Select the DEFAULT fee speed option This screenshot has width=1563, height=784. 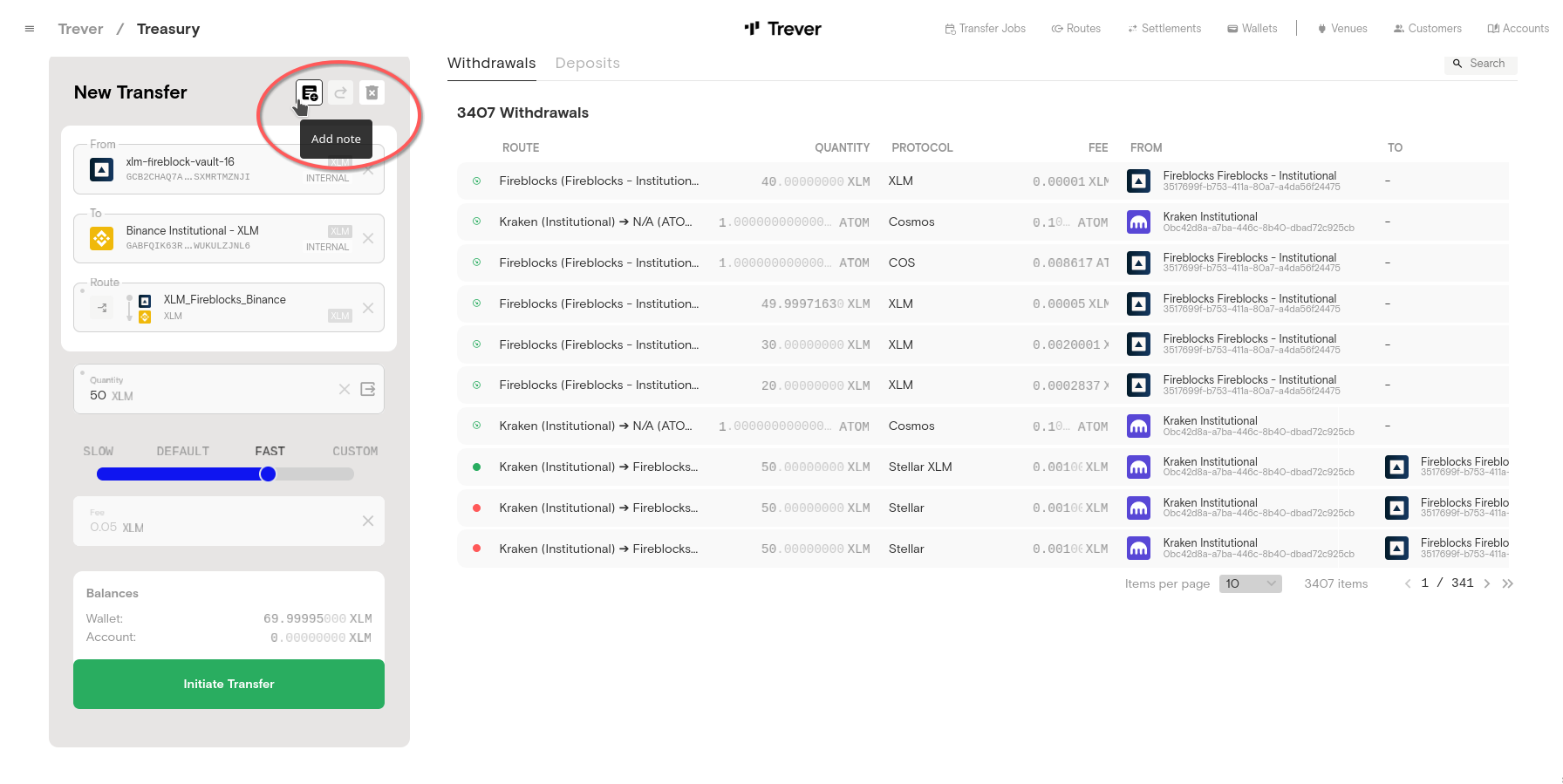tap(183, 451)
